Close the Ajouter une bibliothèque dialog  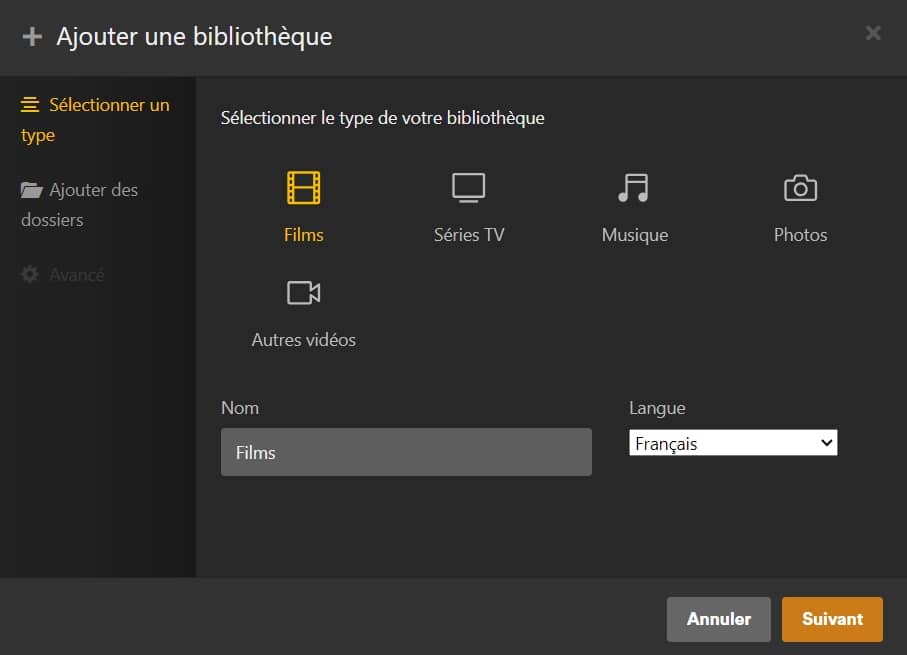pos(873,33)
